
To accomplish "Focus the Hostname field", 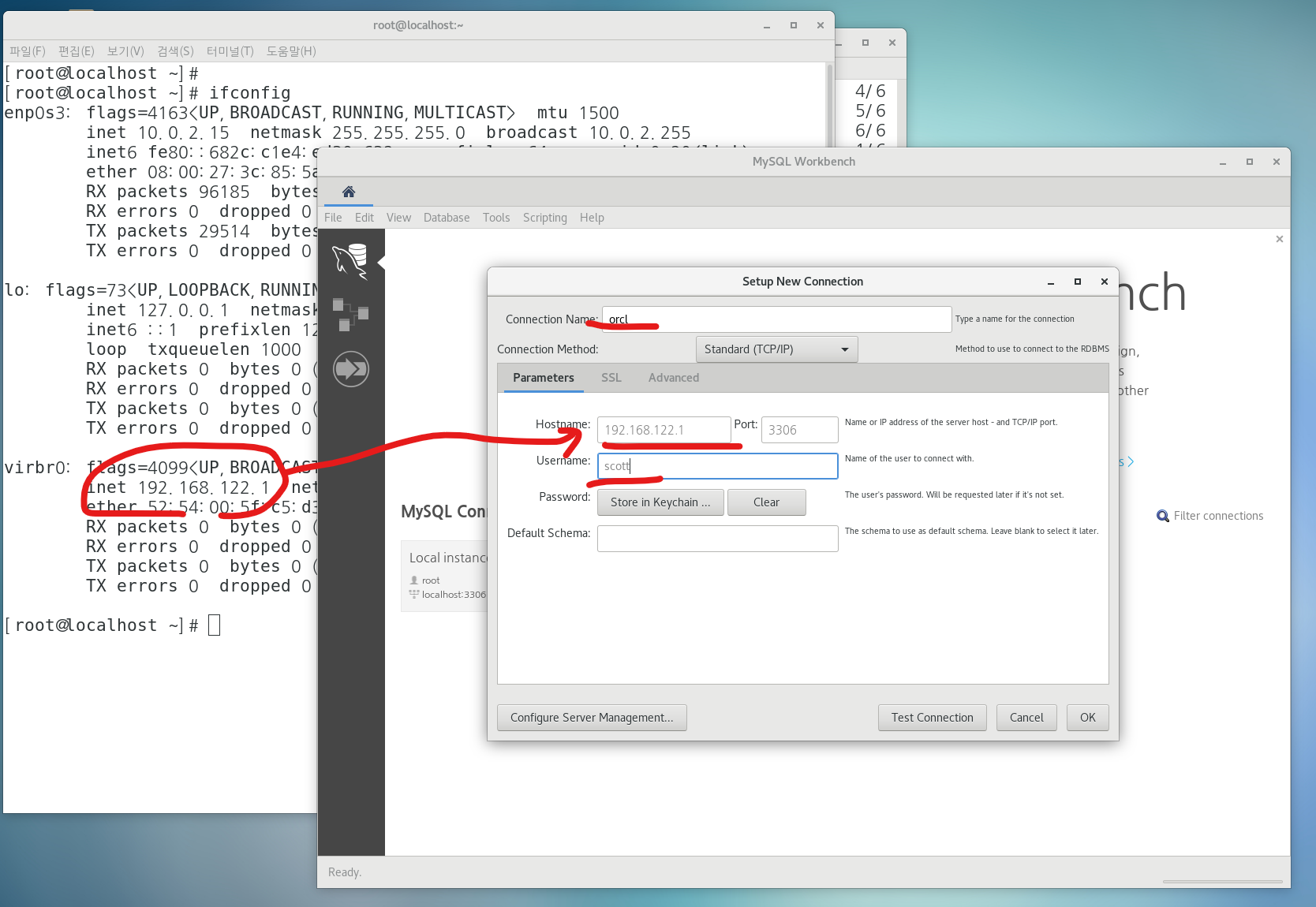I will (664, 430).
